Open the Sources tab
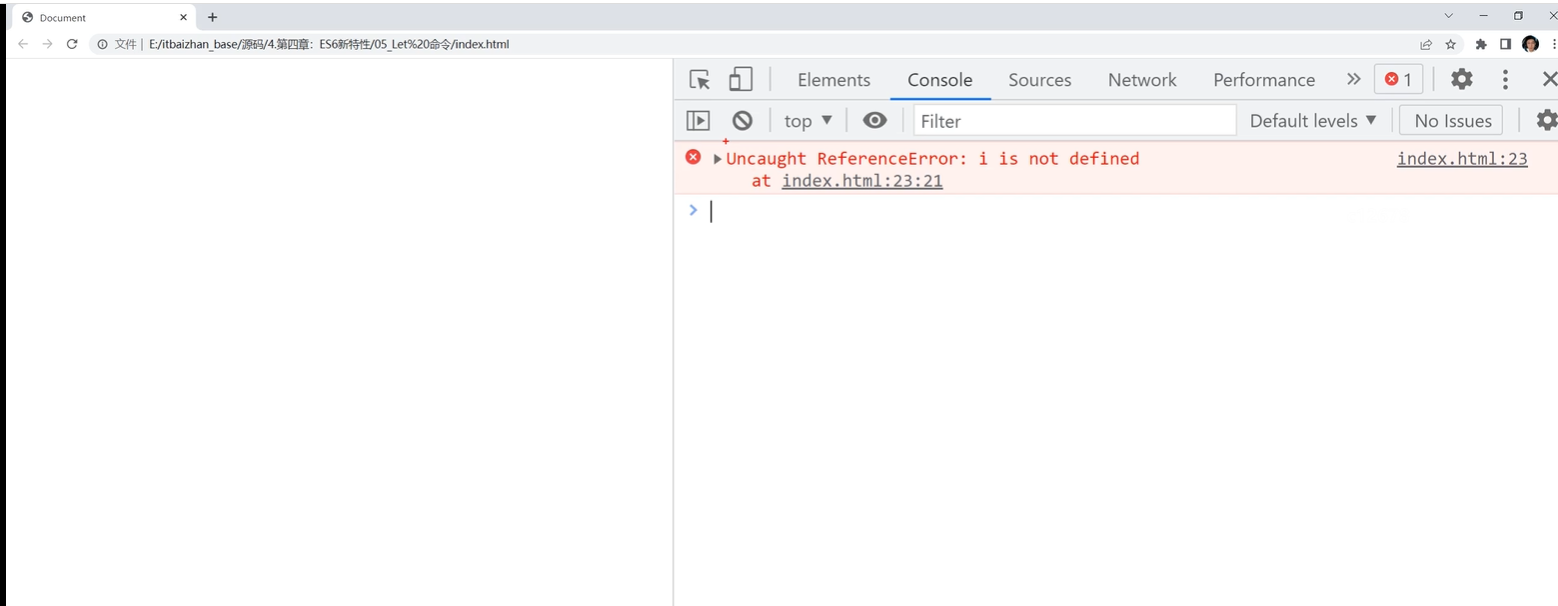The image size is (1558, 606). click(x=1040, y=80)
